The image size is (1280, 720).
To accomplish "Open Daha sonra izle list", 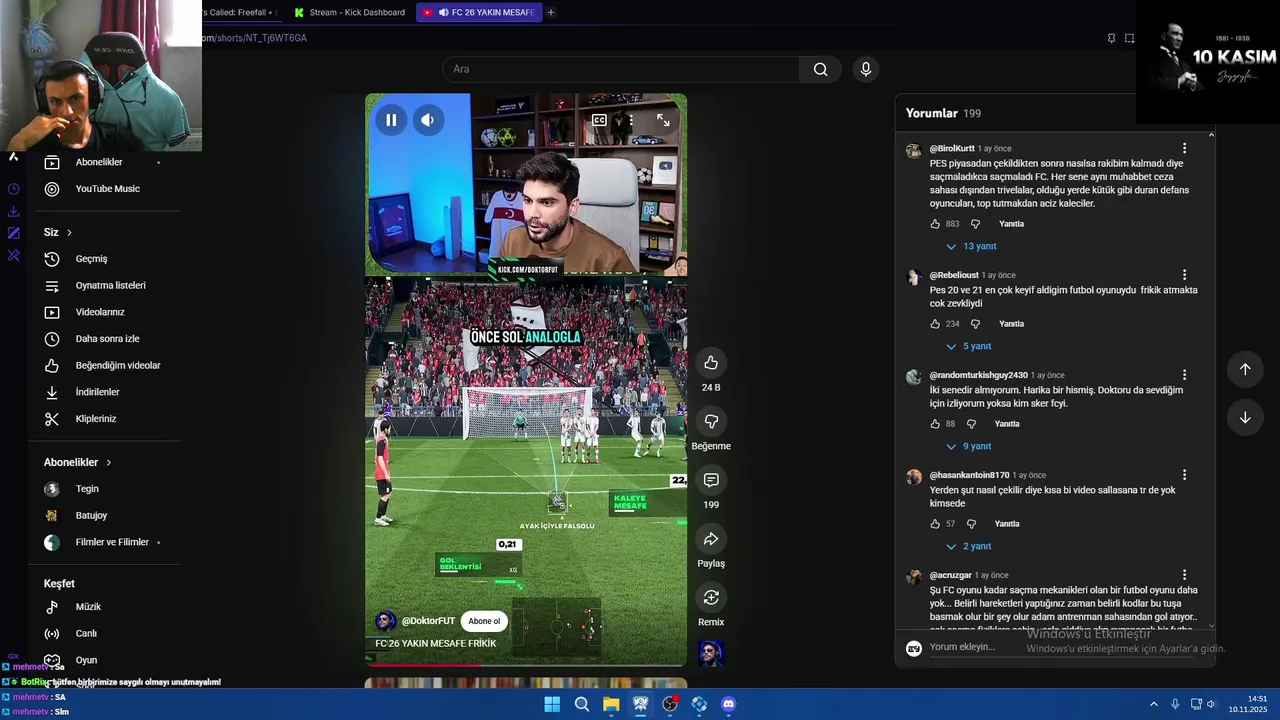I will (105, 339).
